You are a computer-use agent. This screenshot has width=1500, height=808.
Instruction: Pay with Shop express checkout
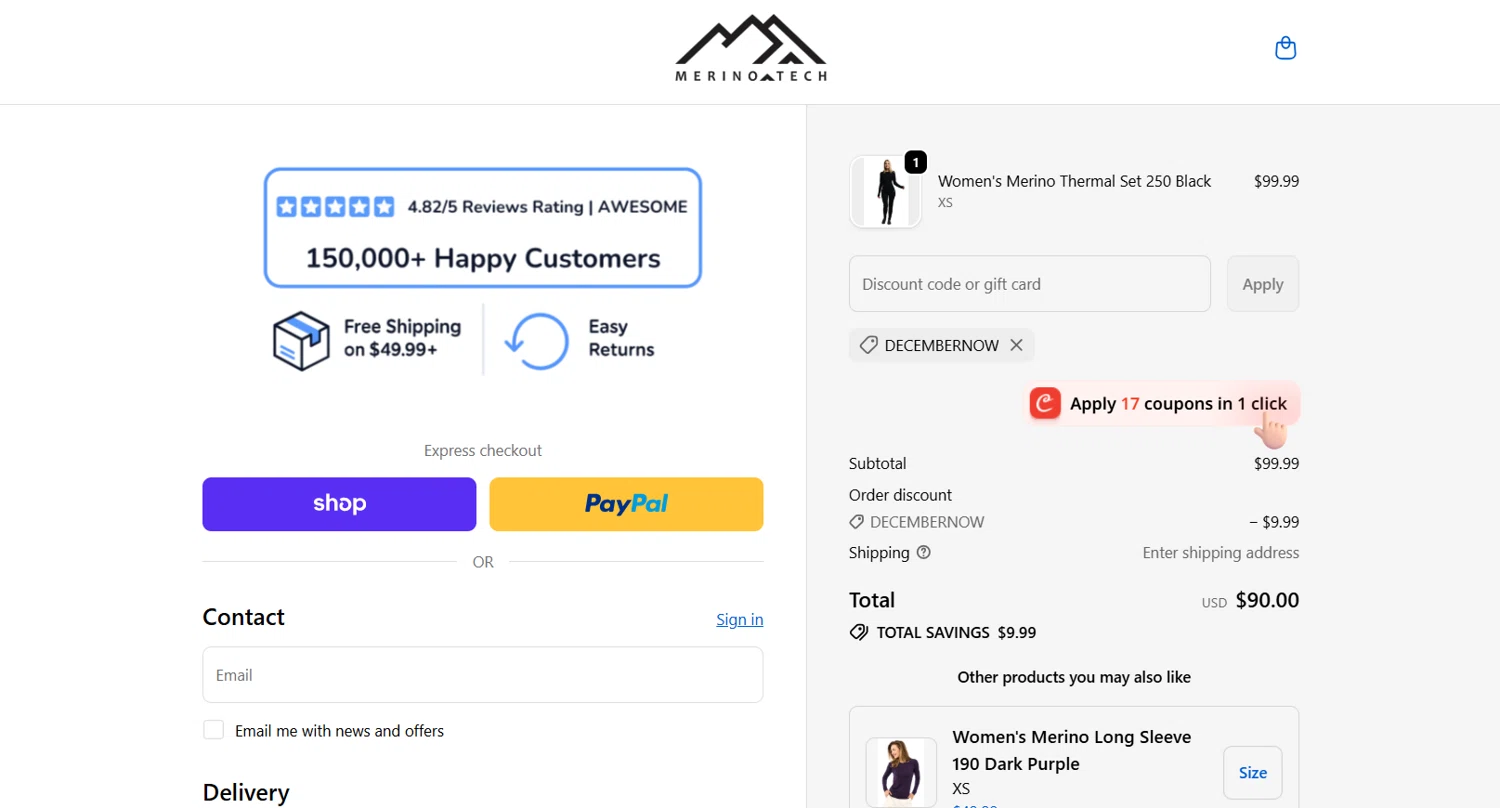pyautogui.click(x=339, y=504)
